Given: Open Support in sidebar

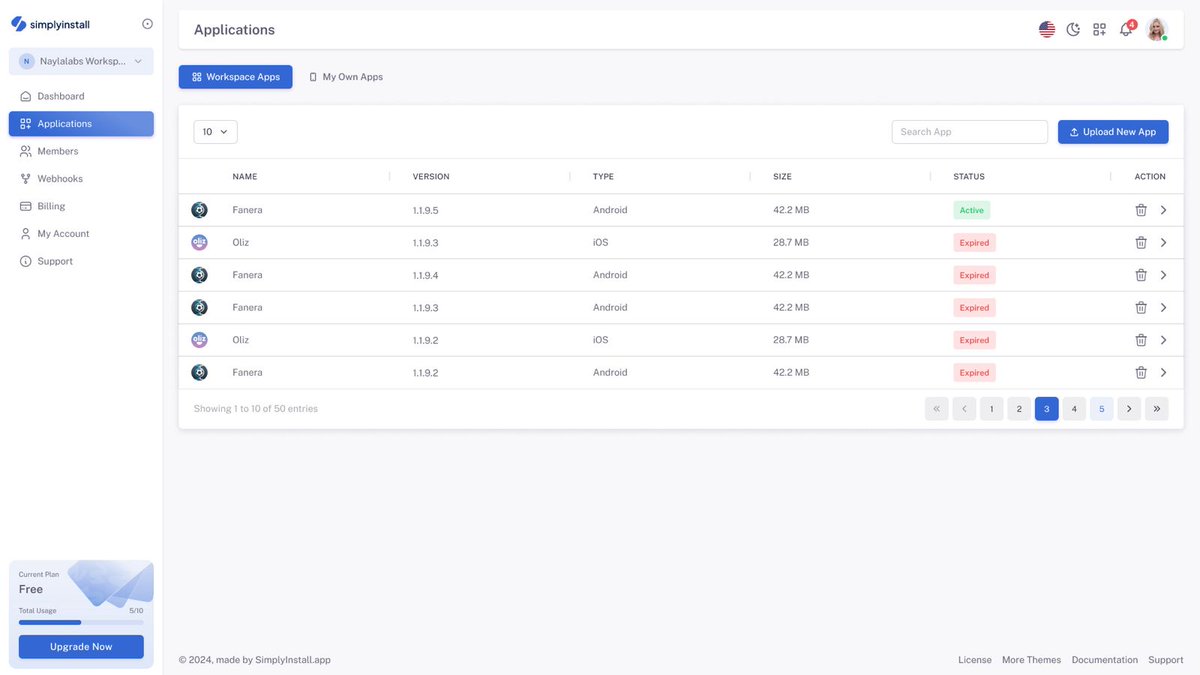Looking at the screenshot, I should [81, 261].
